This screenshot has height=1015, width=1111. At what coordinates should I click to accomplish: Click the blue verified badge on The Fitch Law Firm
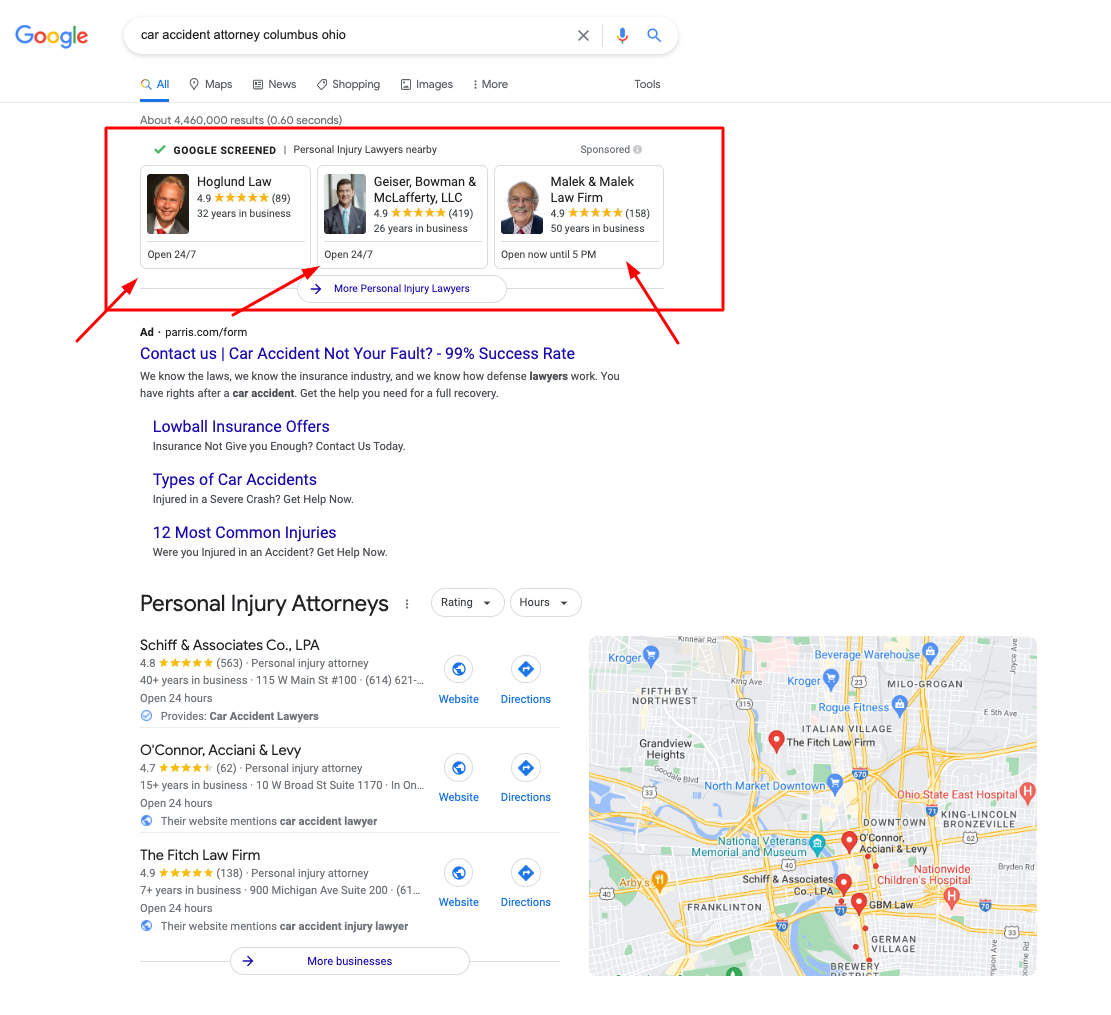click(x=146, y=926)
